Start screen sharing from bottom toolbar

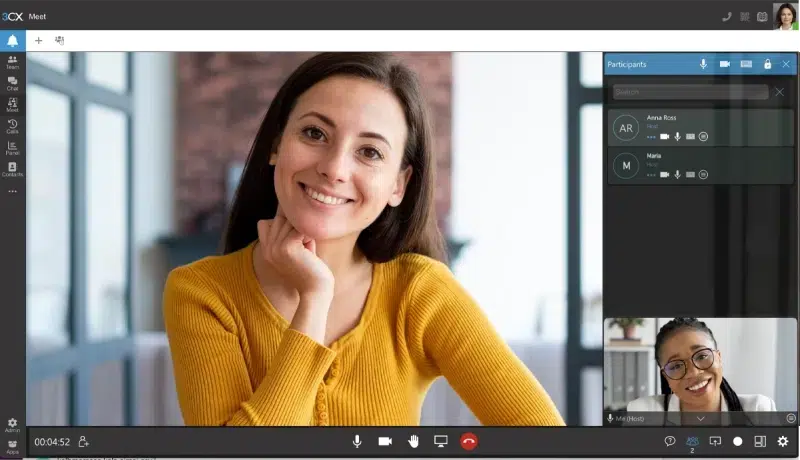coord(440,441)
